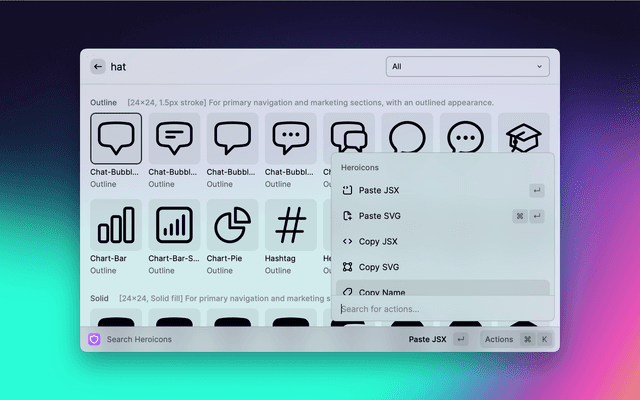
Task: Choose Paste JSX from the action menu
Action: click(x=379, y=190)
